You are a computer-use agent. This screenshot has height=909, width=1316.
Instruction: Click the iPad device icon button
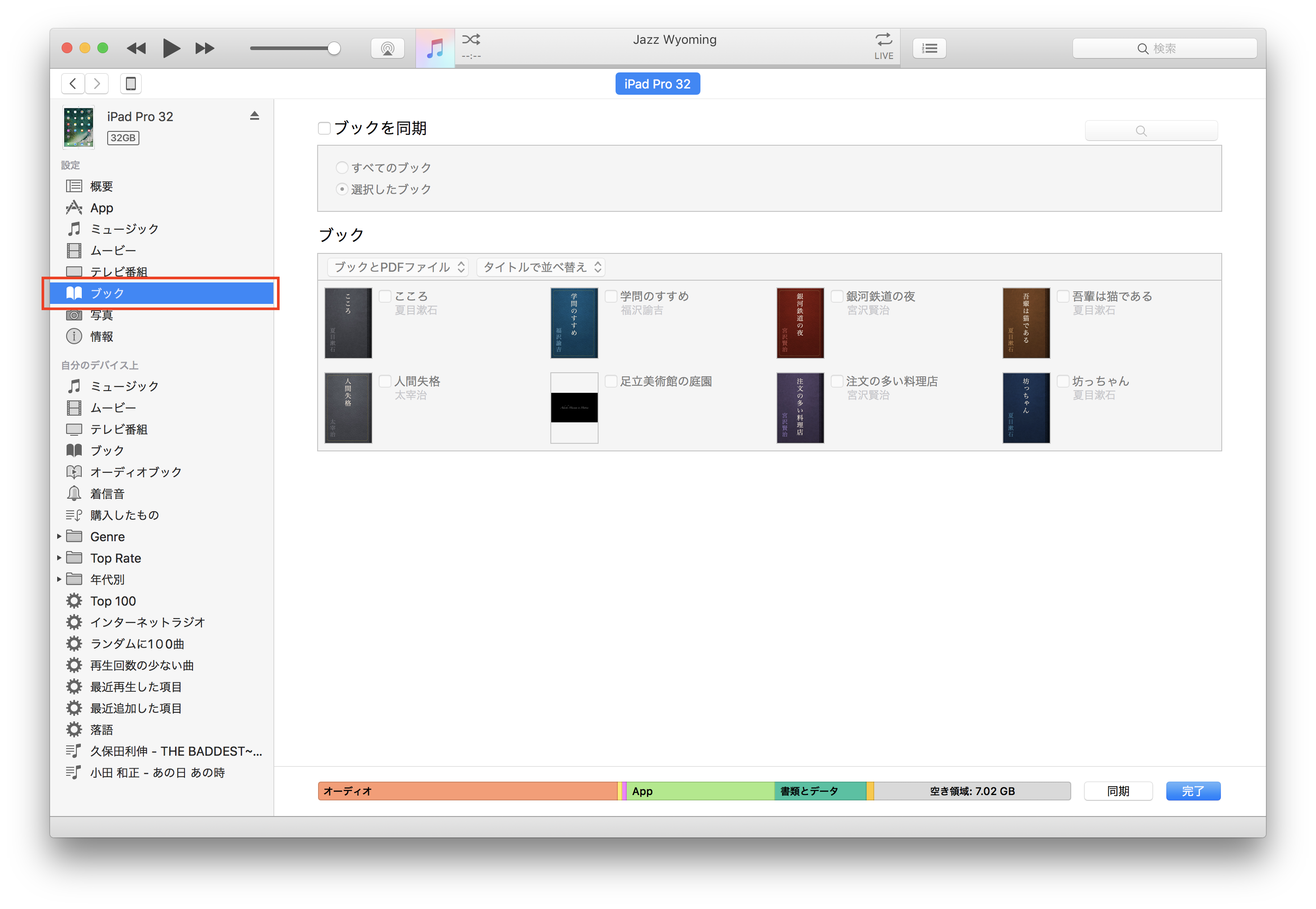coord(131,84)
